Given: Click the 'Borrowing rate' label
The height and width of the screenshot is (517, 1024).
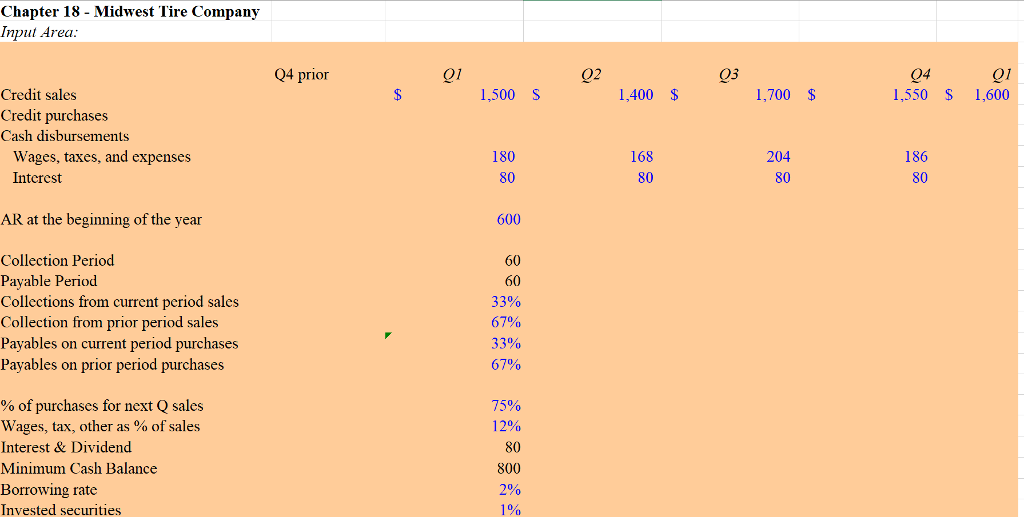Looking at the screenshot, I should point(49,490).
